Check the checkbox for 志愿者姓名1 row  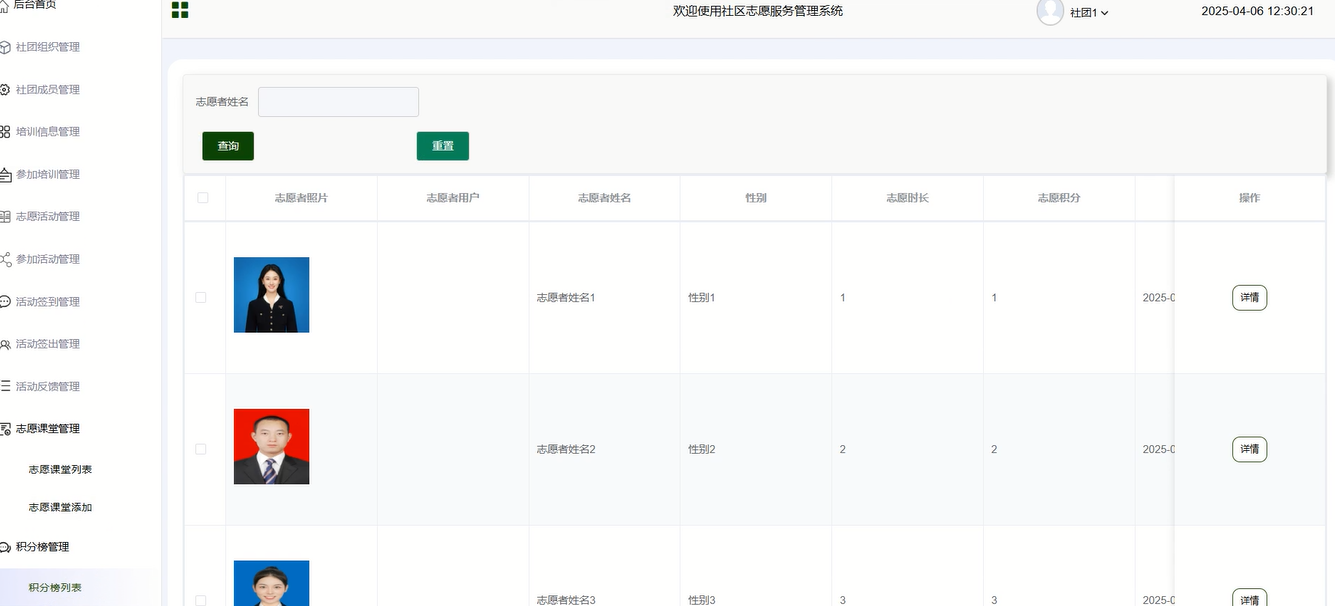[x=201, y=298]
